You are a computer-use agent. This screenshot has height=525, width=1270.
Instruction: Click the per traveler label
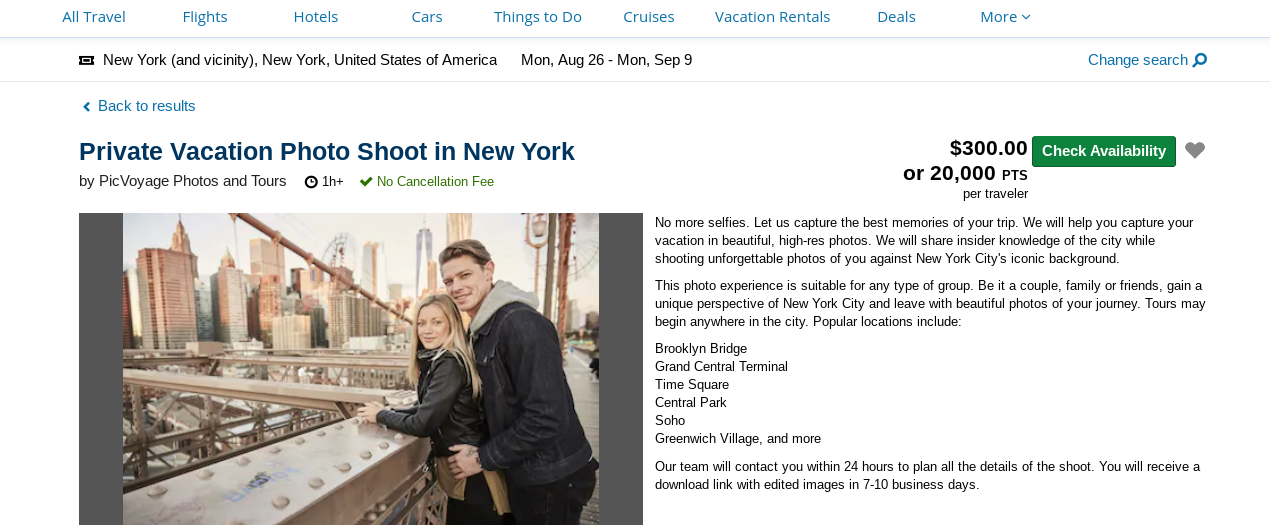click(x=995, y=194)
